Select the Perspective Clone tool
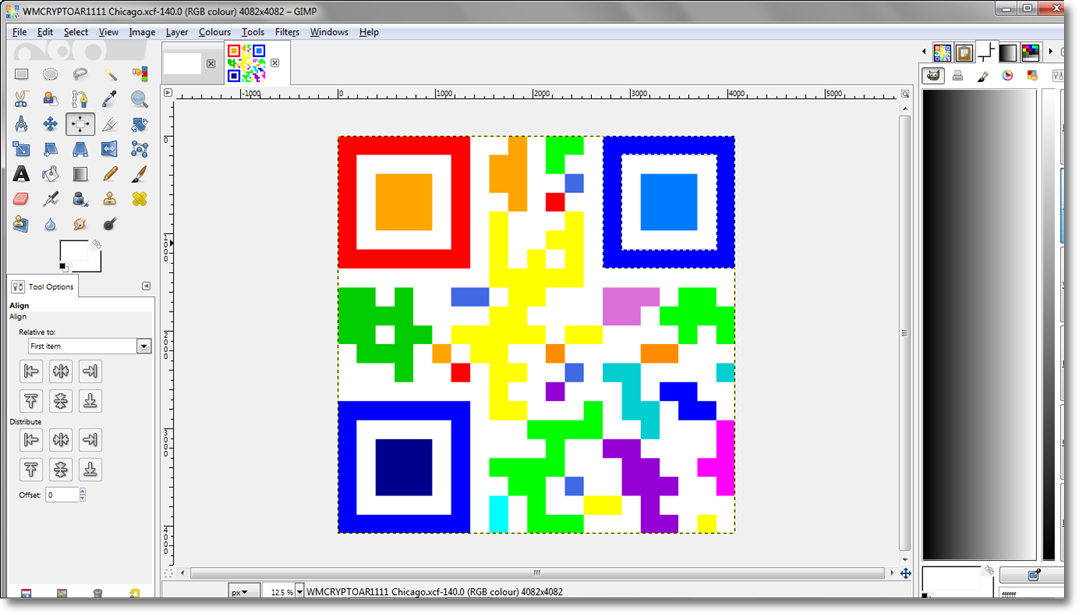The height and width of the screenshot is (615, 1080). pyautogui.click(x=21, y=224)
